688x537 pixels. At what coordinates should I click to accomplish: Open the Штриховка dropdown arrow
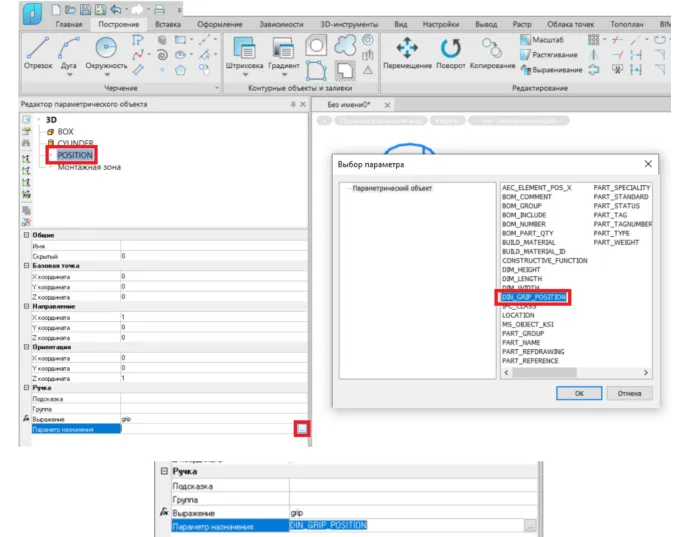(245, 75)
